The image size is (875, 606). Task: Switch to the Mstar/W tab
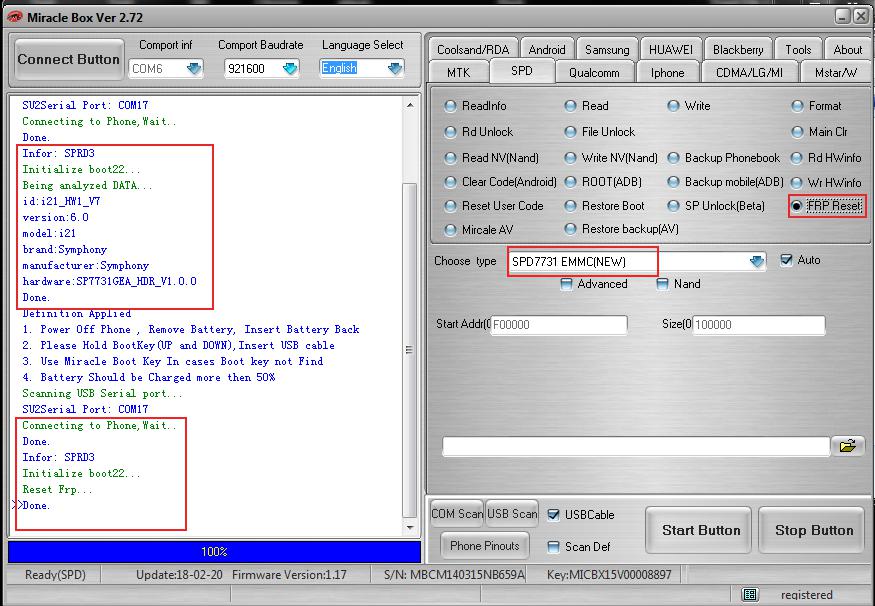click(835, 73)
